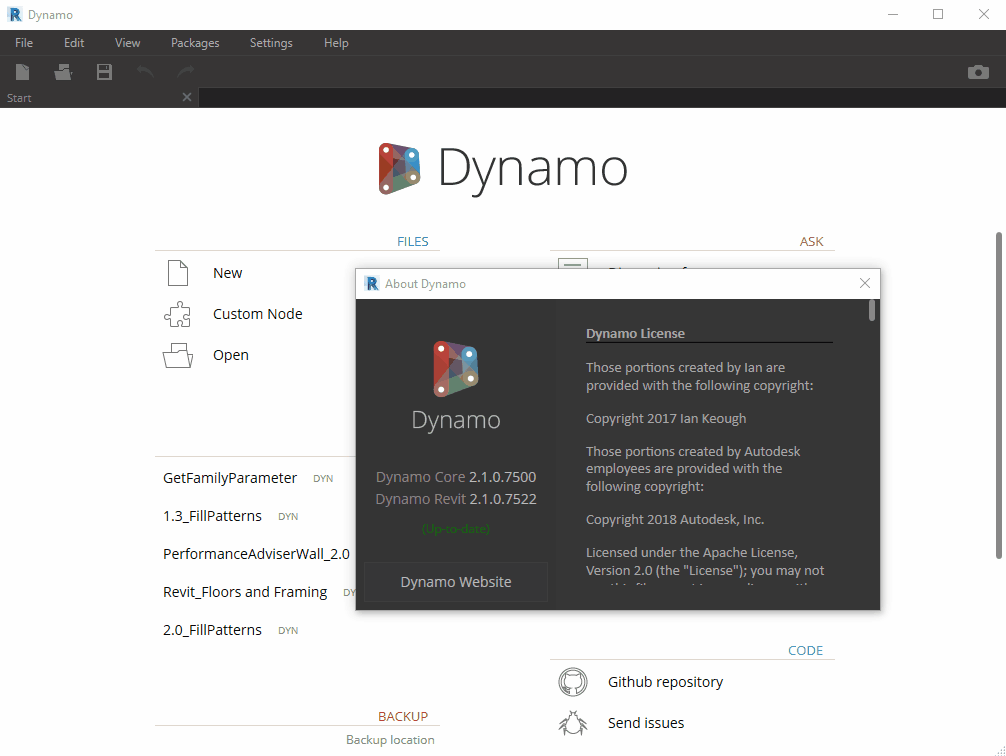Close the Start tab
The height and width of the screenshot is (756, 1006).
(187, 97)
